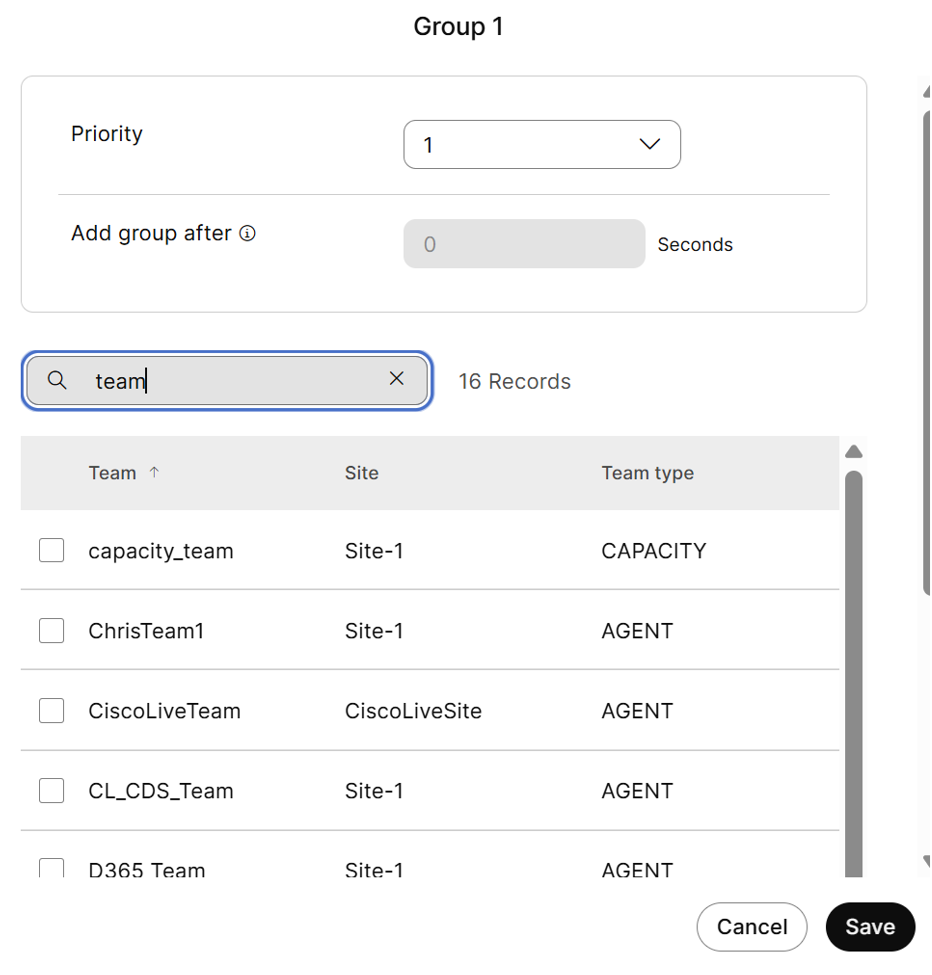
Task: Select the ChrisTeam1 checkbox
Action: click(x=52, y=631)
